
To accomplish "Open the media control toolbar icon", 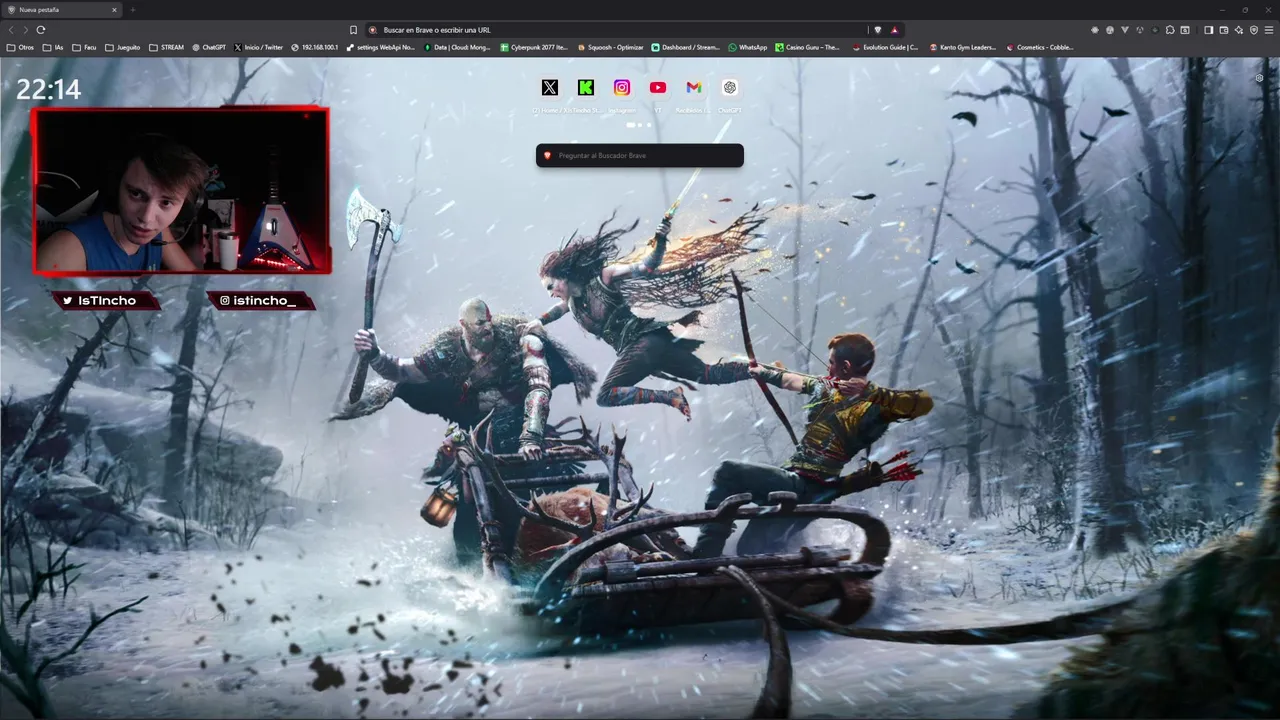I will pyautogui.click(x=1185, y=30).
